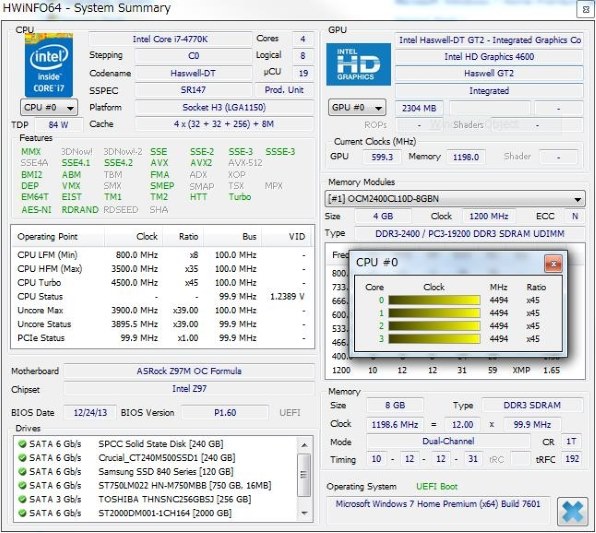596x533 pixels.
Task: Open the CPU #0 selector dropdown
Action: tap(49, 108)
